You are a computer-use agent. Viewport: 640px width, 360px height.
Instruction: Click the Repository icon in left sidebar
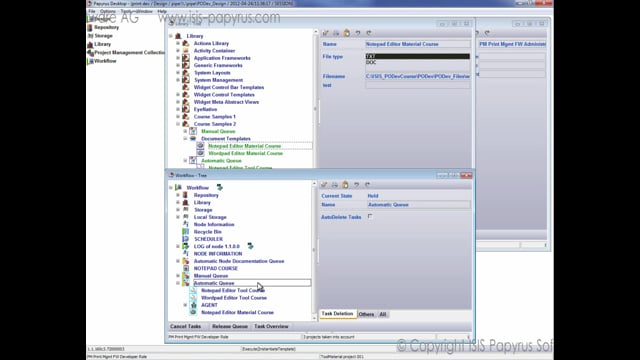[x=90, y=27]
